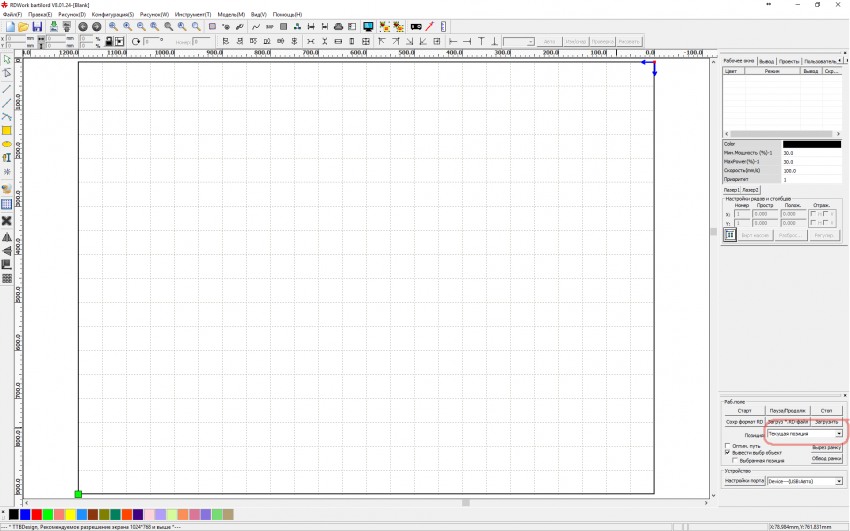Create a new file with the New icon
The width and height of the screenshot is (850, 531).
point(10,27)
